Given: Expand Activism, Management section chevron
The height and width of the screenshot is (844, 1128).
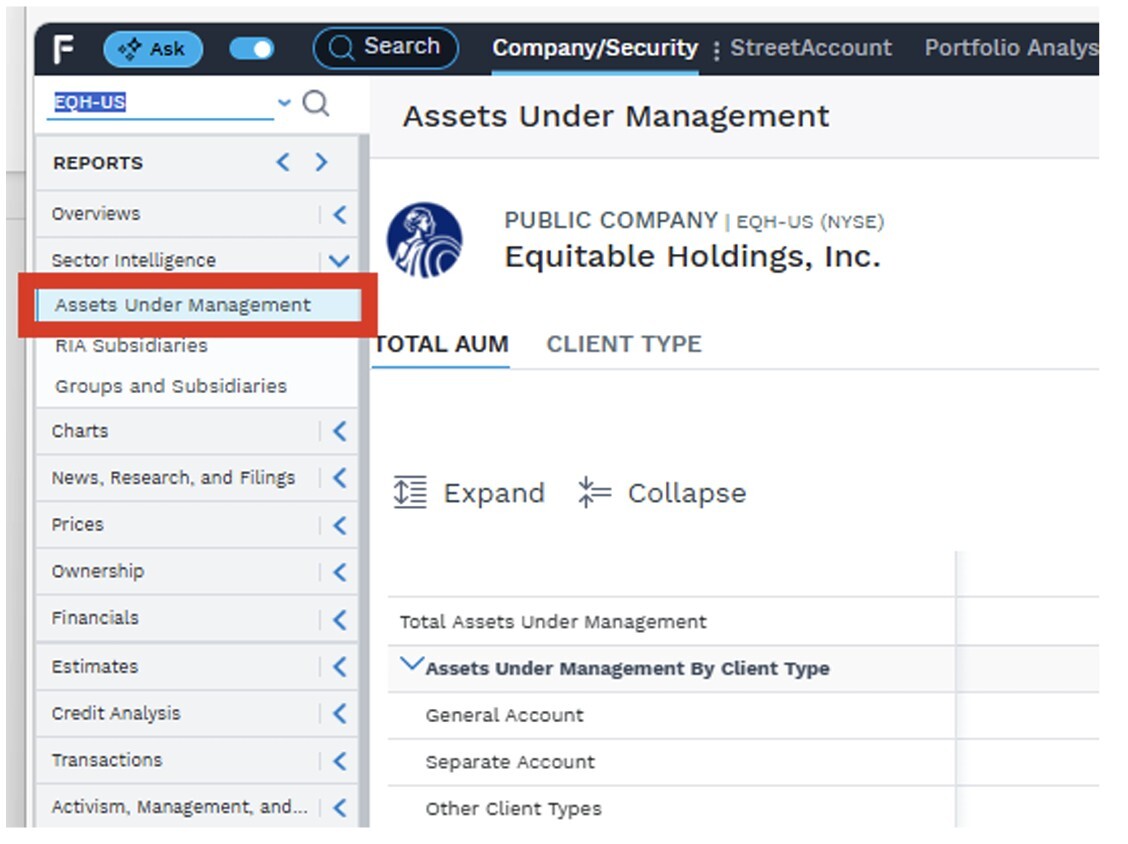Looking at the screenshot, I should pos(340,807).
